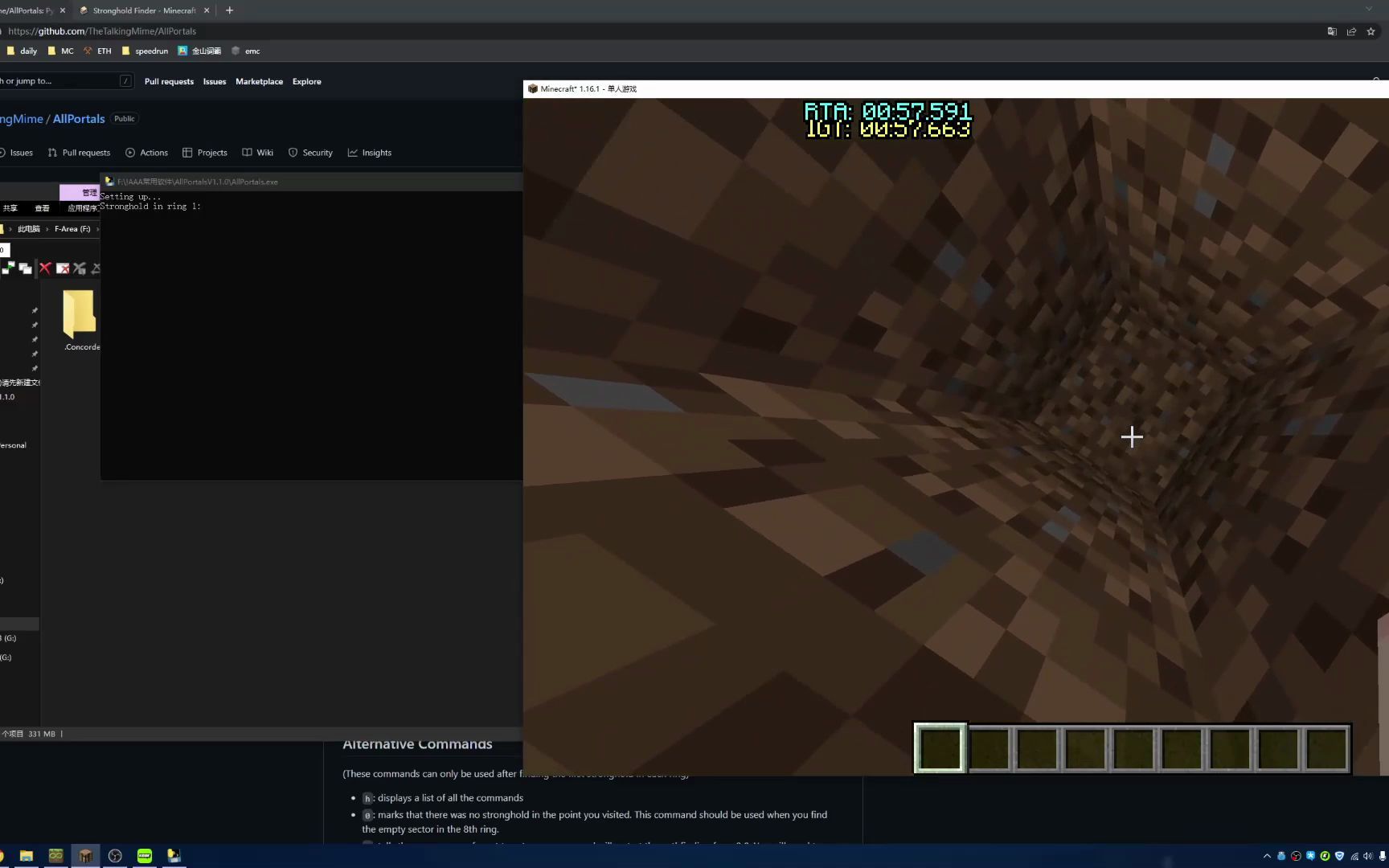The image size is (1389, 868).
Task: Open the repository Pull requests tab
Action: tap(79, 153)
